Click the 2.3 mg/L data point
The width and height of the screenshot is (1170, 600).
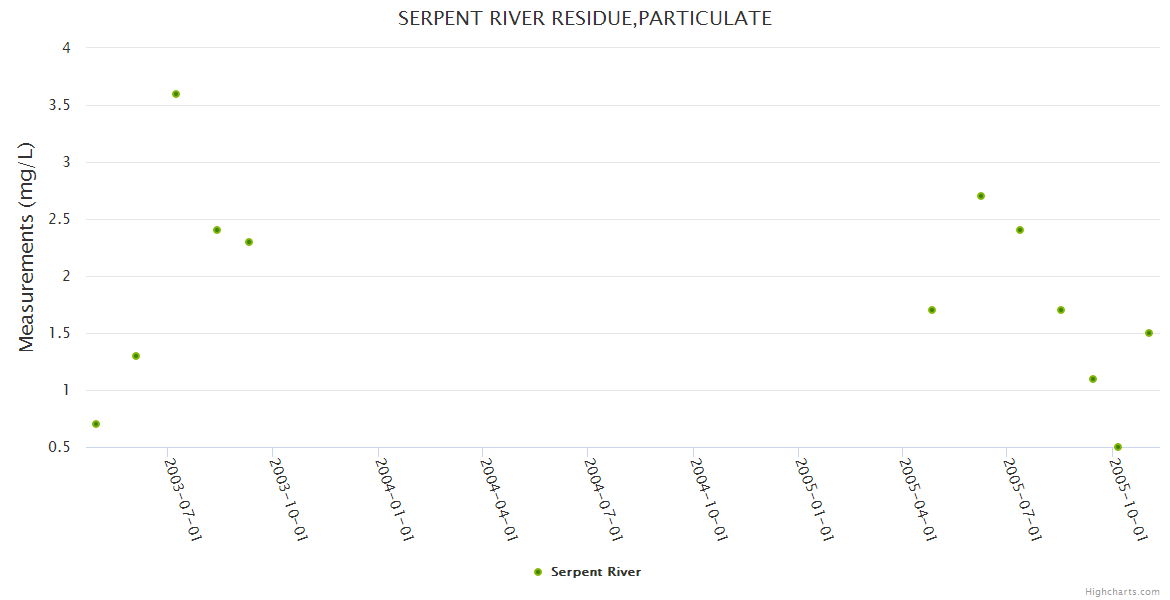tap(249, 242)
